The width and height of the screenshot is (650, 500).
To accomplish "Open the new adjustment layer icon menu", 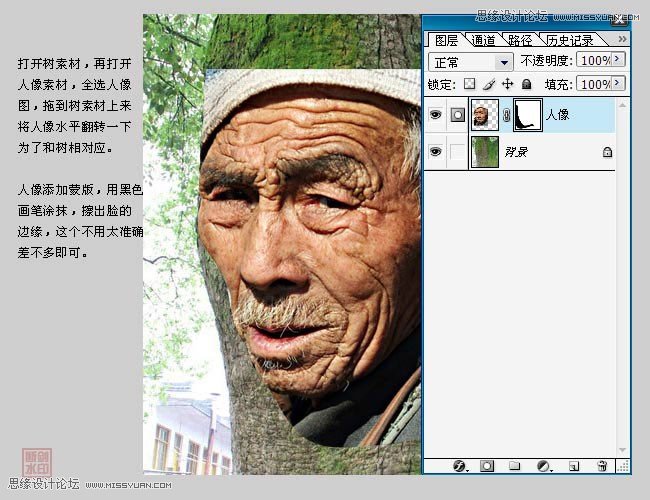I will [x=544, y=466].
